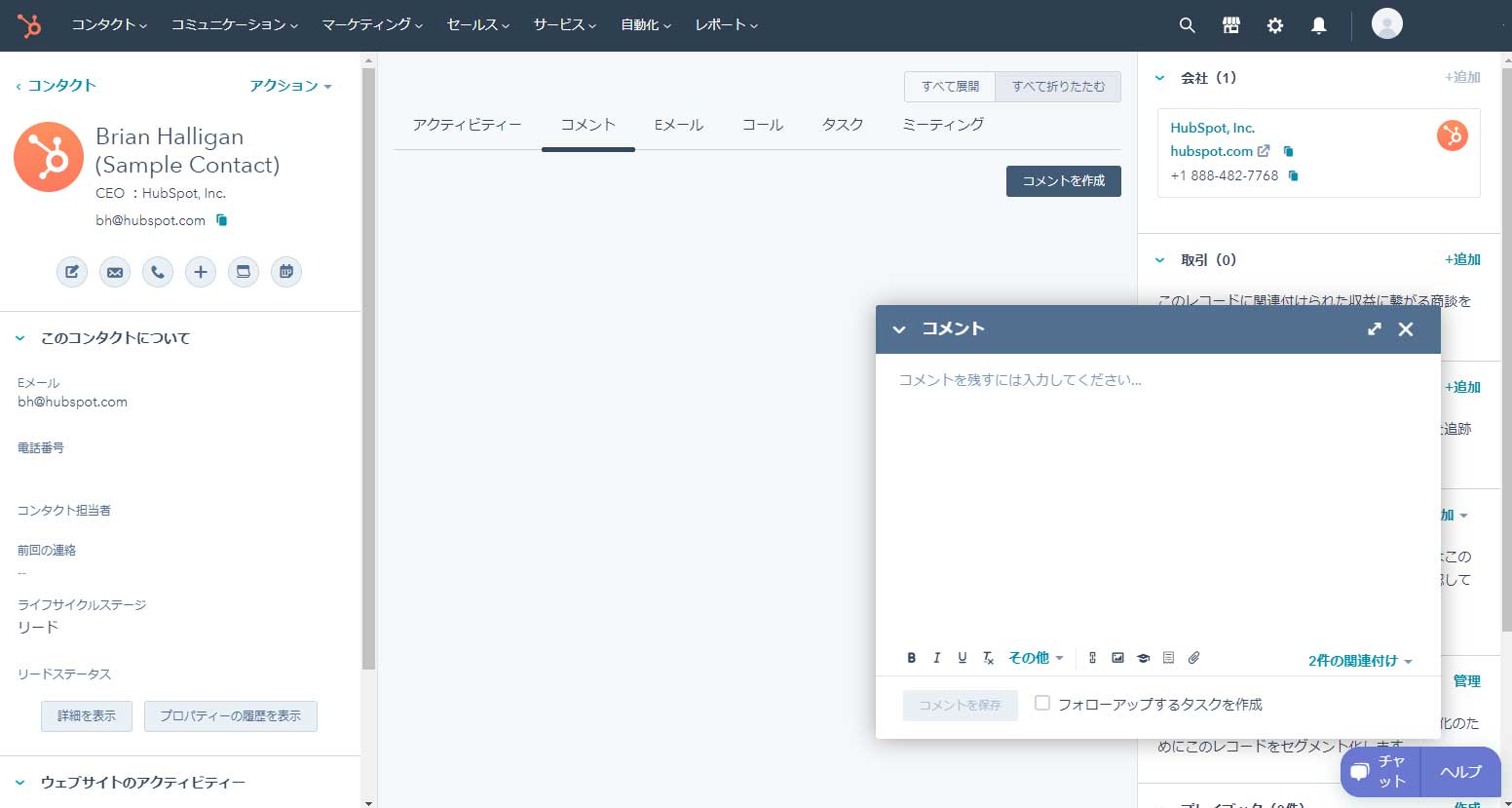Click the 詳細を表示 button
This screenshot has width=1512, height=808.
coord(87,716)
